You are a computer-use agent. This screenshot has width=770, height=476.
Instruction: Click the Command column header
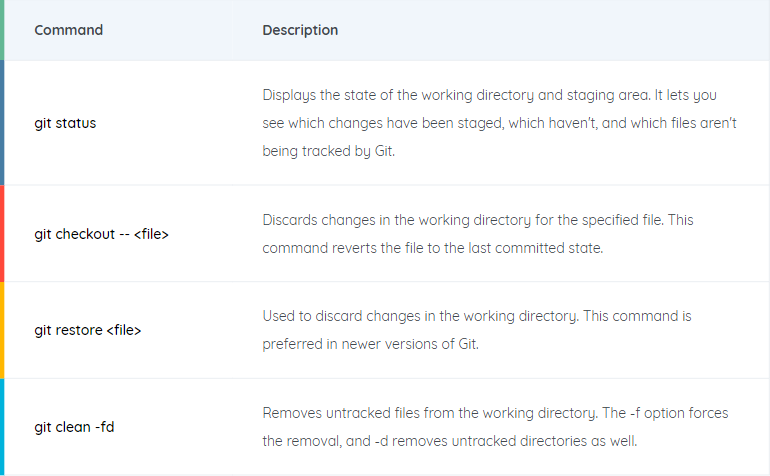coord(69,30)
